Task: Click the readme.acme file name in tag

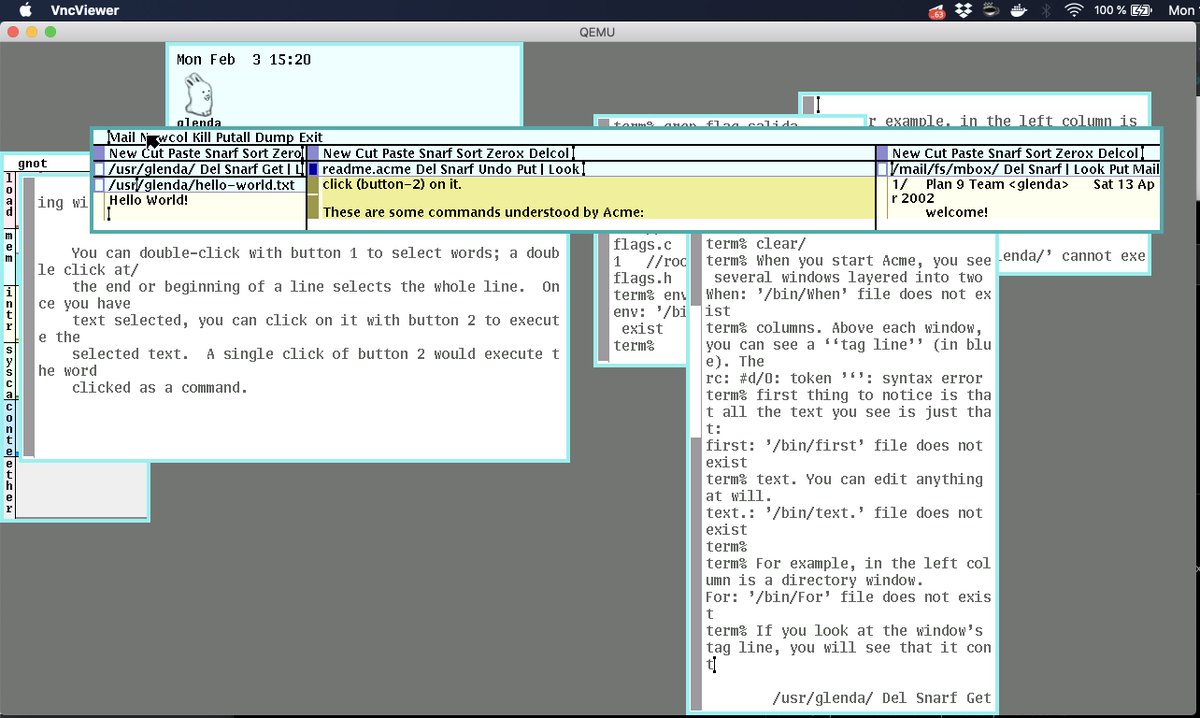Action: (x=366, y=169)
